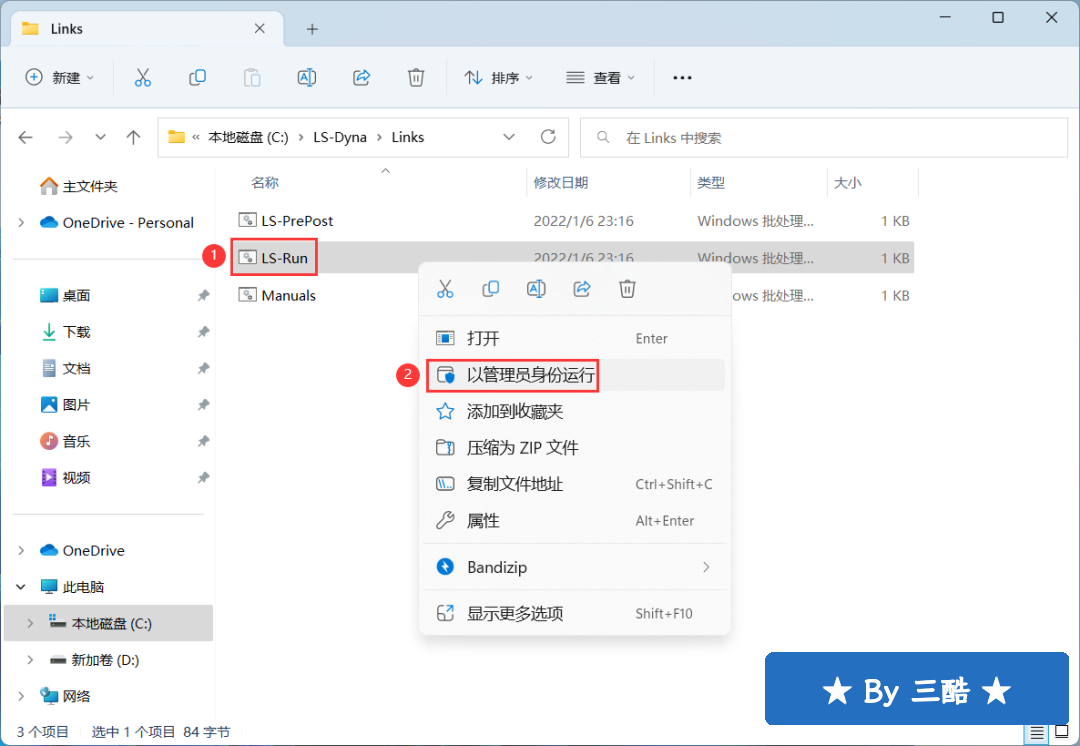Click the Manuals batch file icon

click(247, 295)
